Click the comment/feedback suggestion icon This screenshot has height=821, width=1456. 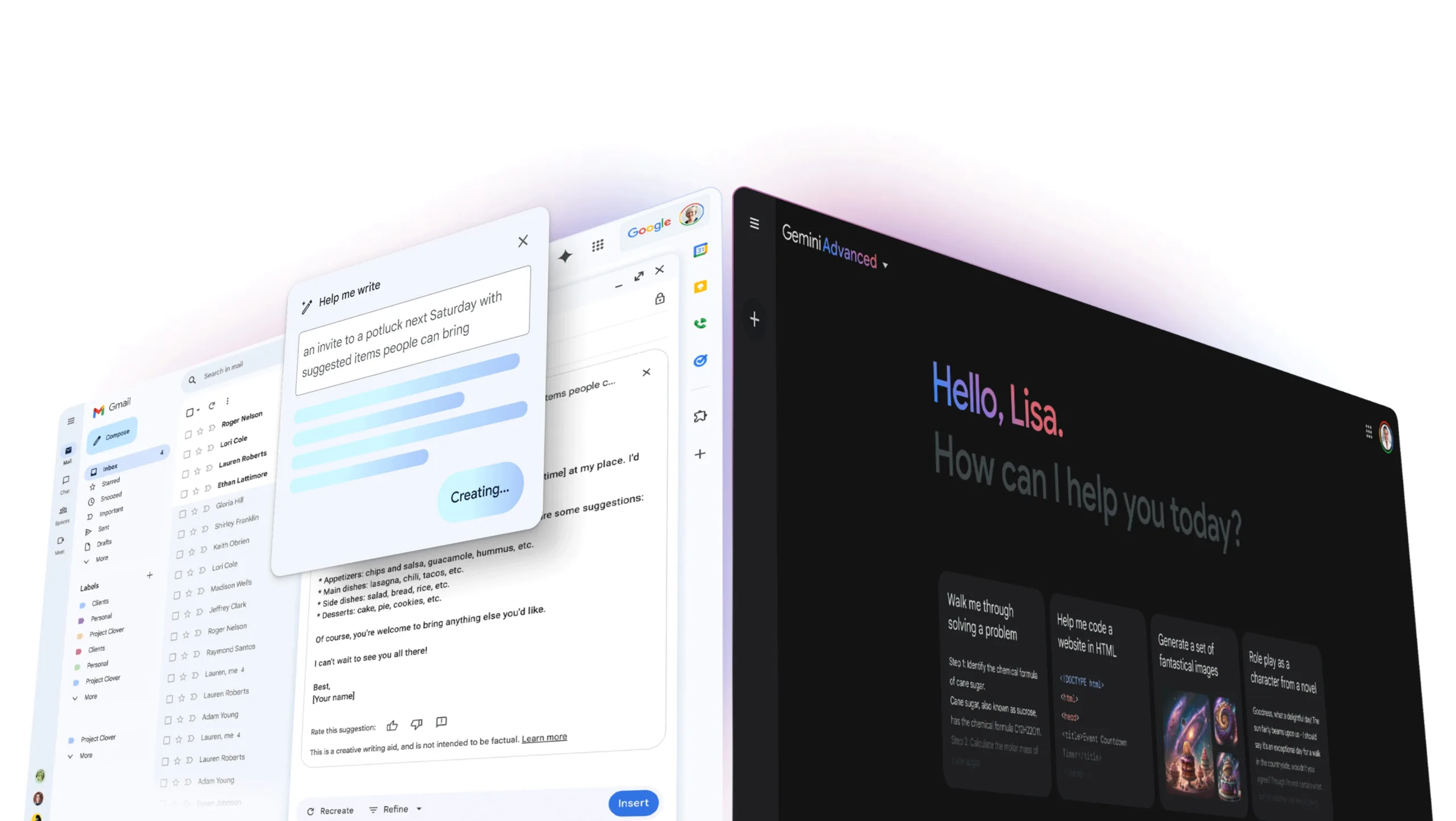[x=442, y=722]
